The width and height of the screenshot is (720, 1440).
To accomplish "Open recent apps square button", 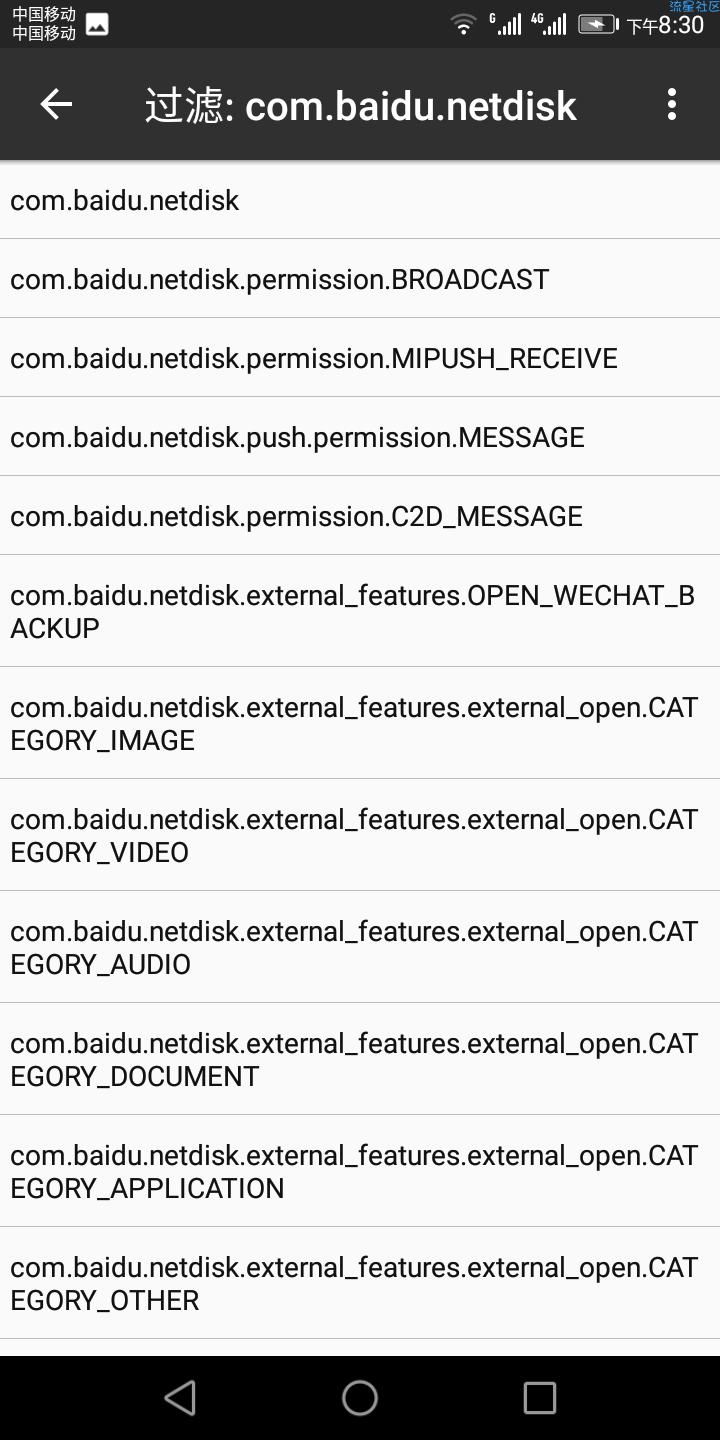I will coord(540,1398).
